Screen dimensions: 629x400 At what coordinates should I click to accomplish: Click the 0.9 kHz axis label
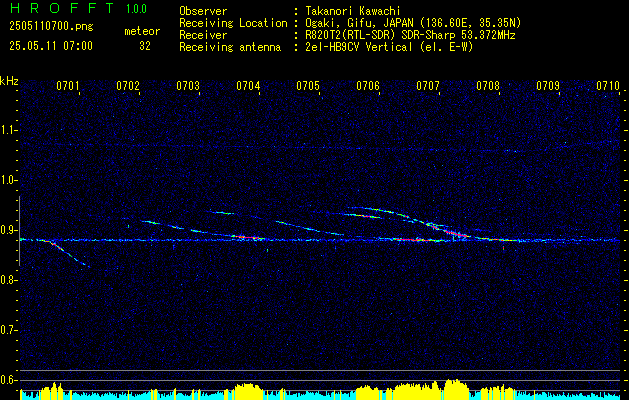point(8,230)
